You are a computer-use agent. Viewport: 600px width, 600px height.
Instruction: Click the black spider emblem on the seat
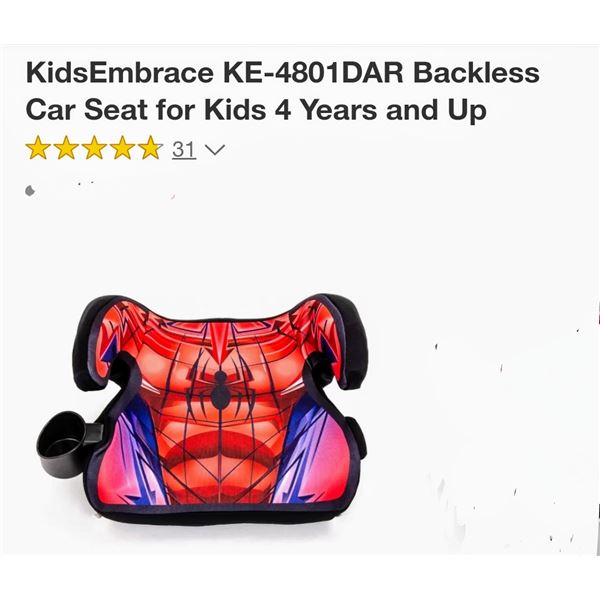220,388
